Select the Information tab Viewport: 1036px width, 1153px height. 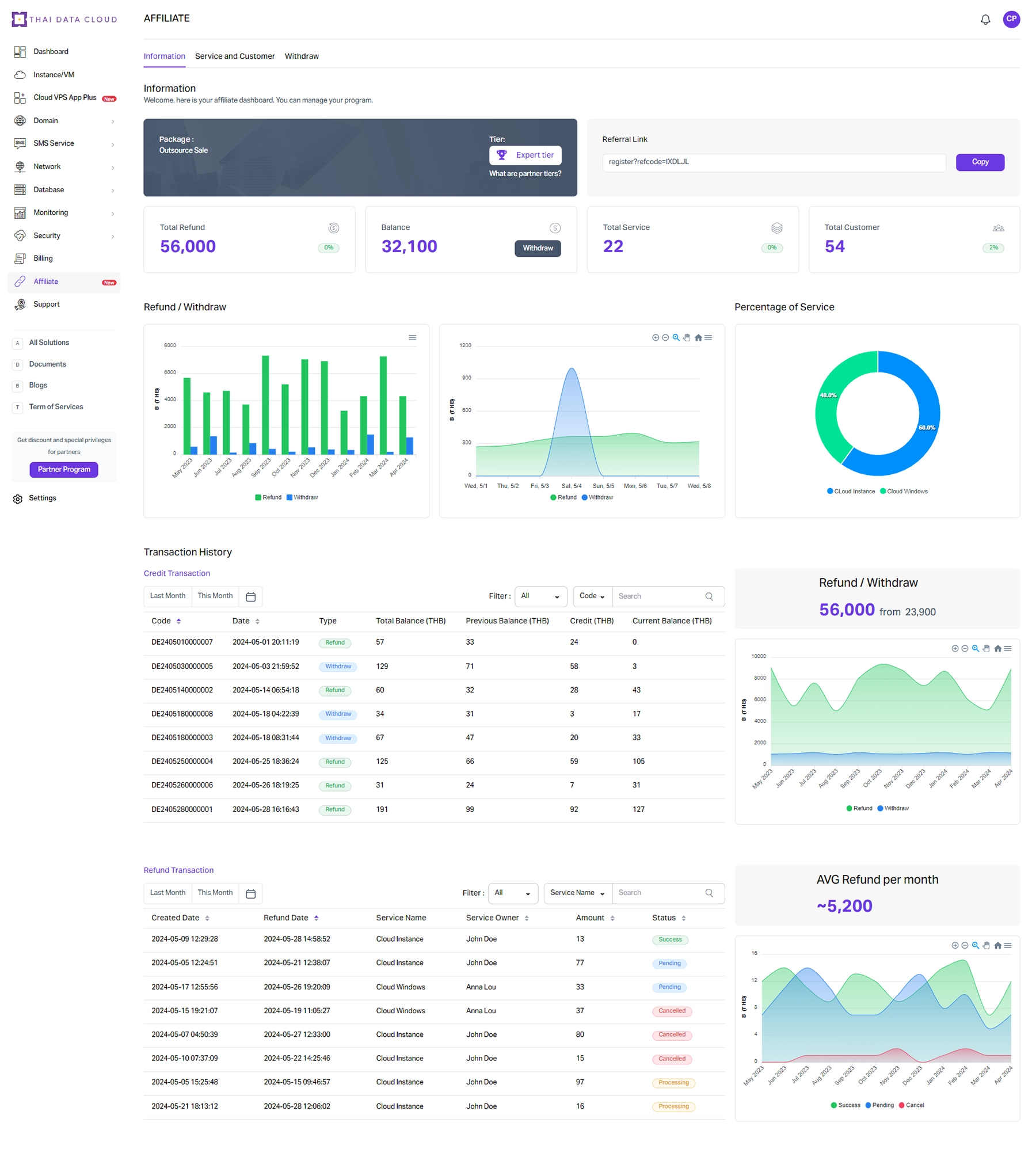point(164,56)
